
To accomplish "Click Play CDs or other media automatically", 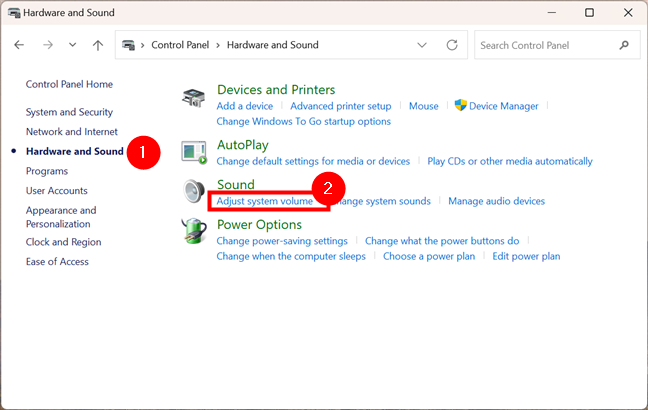I will (x=510, y=161).
